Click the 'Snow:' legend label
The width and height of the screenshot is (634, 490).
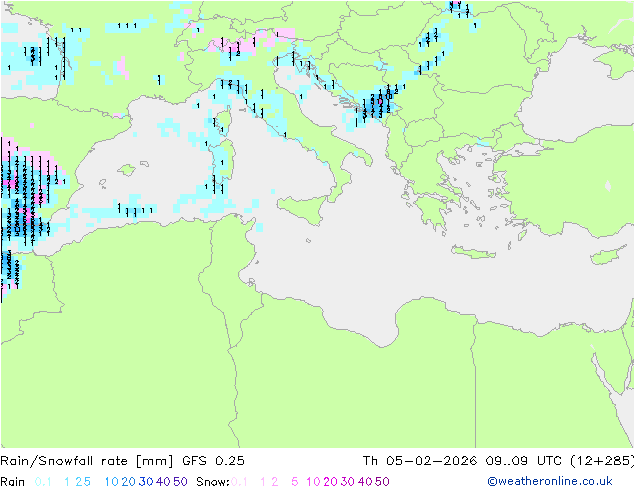(213, 482)
